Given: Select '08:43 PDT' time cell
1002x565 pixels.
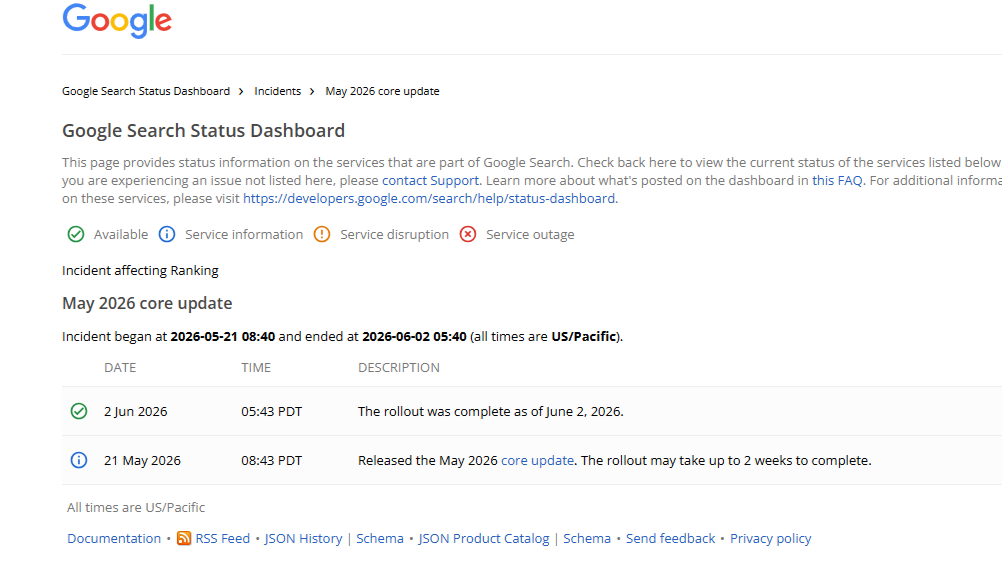Looking at the screenshot, I should pos(272,460).
